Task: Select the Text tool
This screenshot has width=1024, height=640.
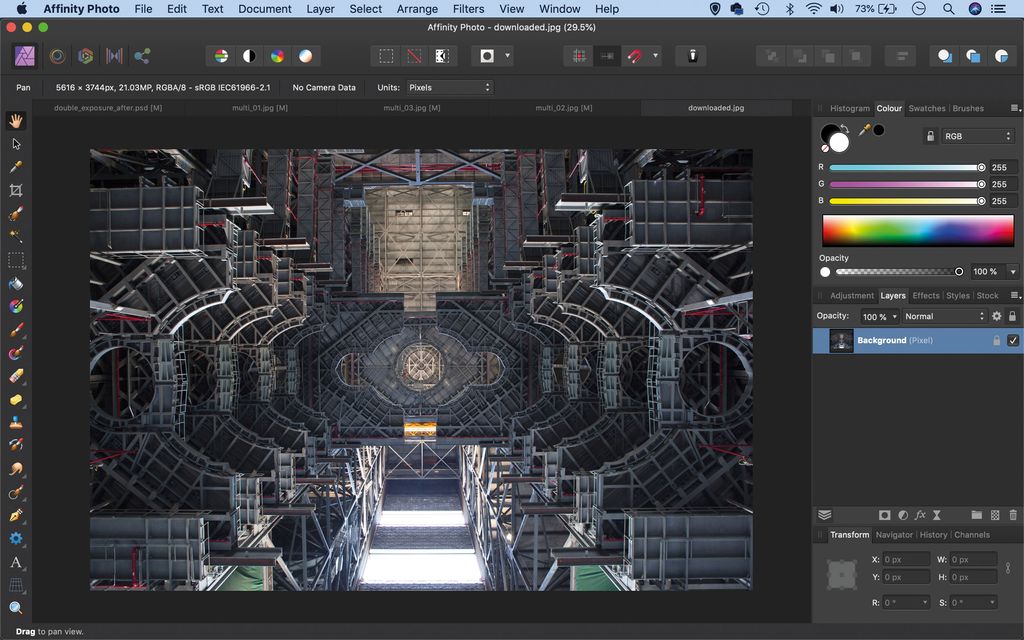Action: (x=16, y=563)
